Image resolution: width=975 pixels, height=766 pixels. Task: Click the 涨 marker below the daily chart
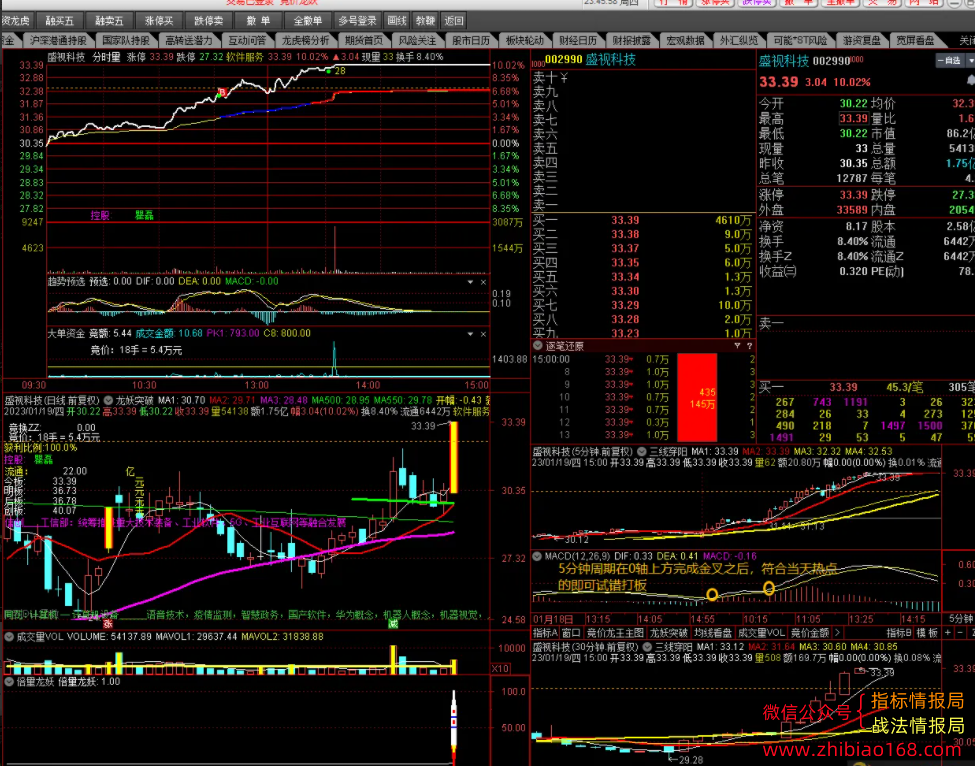pyautogui.click(x=108, y=623)
